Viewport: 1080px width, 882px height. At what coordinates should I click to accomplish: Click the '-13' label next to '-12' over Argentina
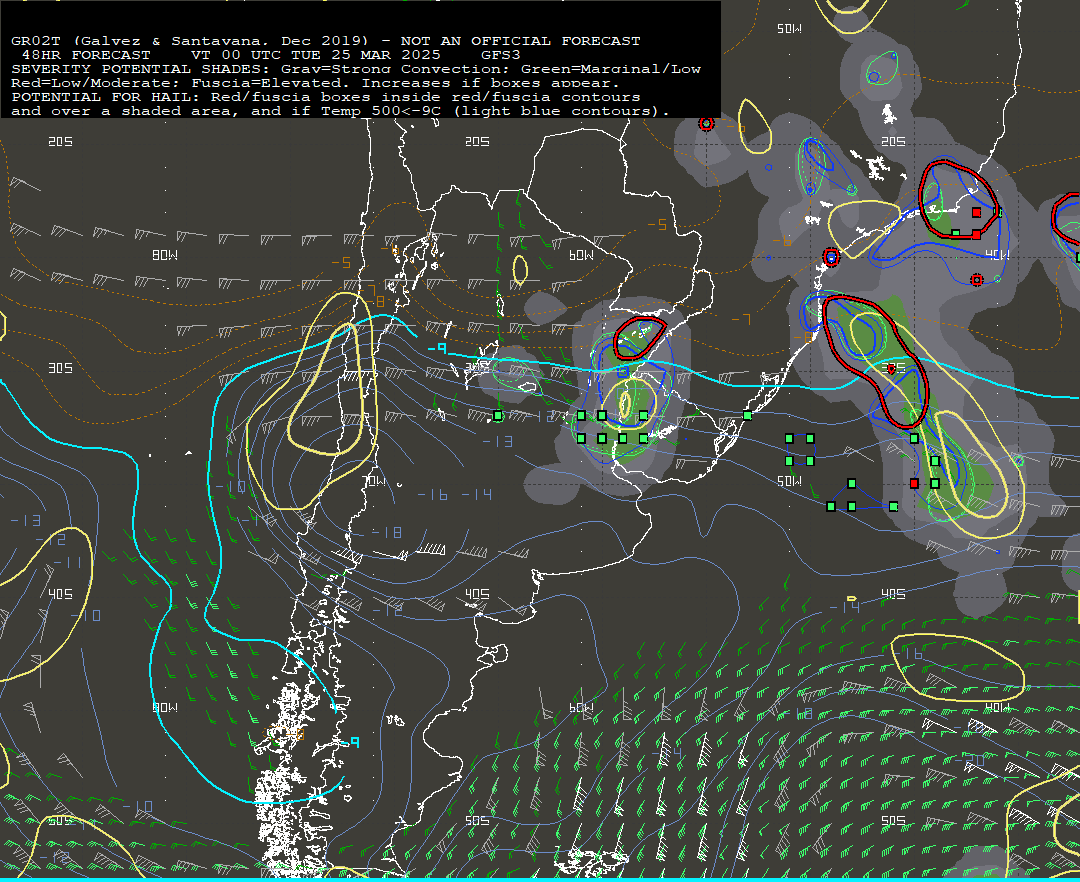click(497, 441)
